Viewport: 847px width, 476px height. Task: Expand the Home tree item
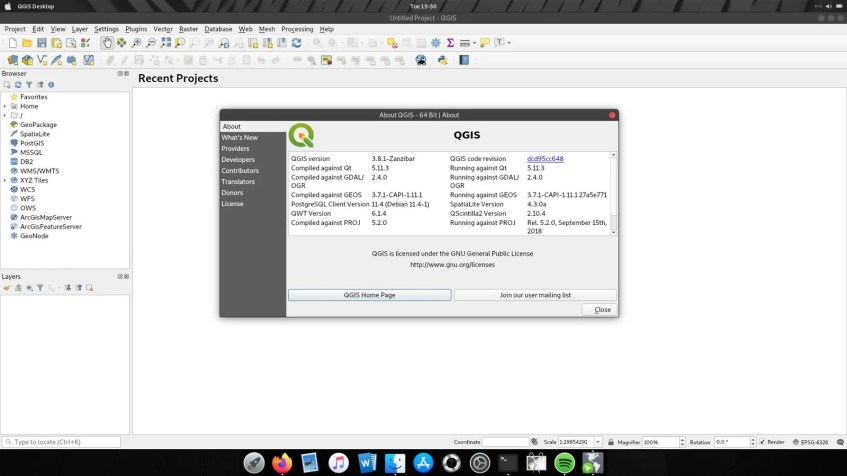click(5, 106)
